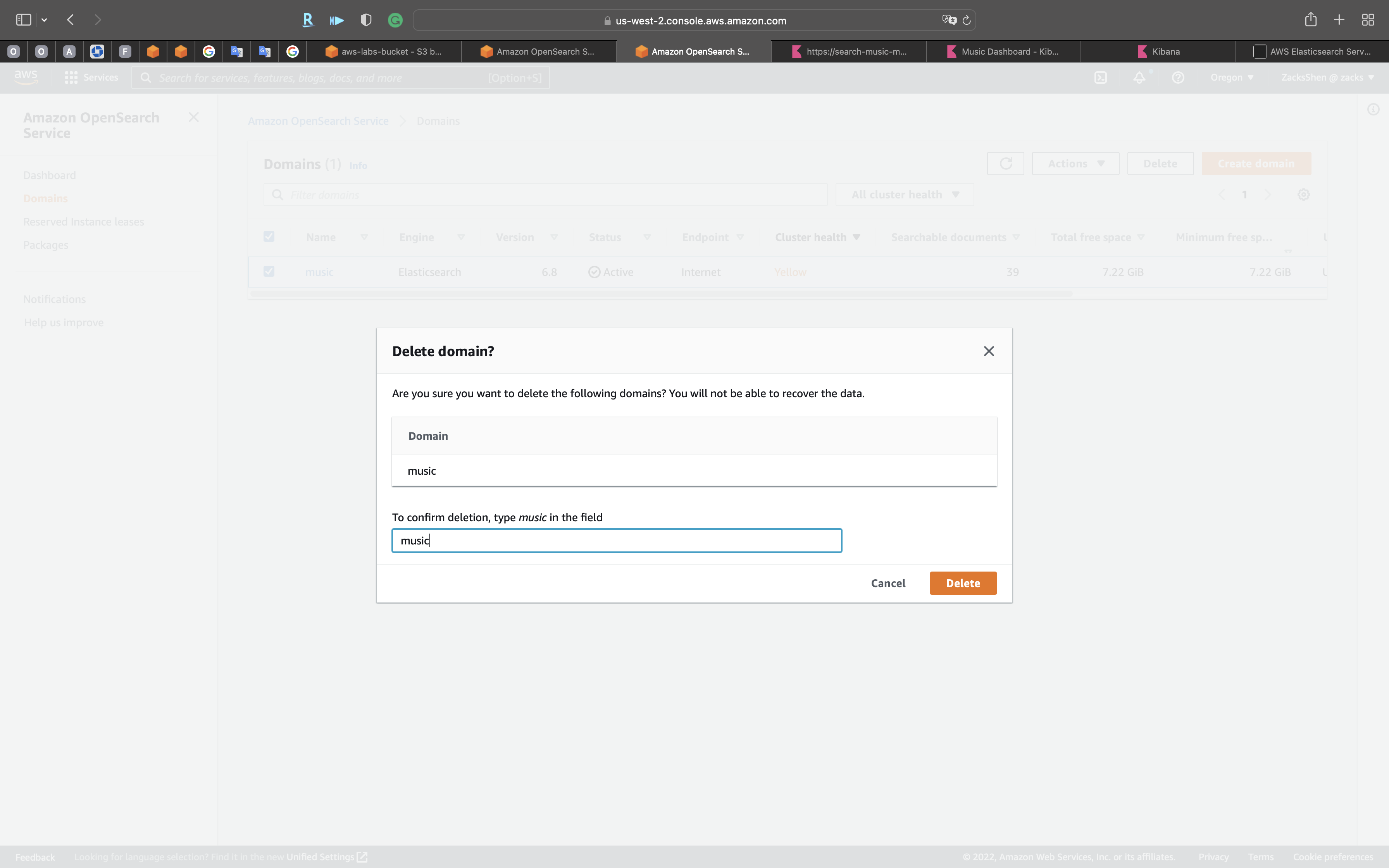Click the AWS help question mark icon
Screen dimensions: 1389x868
(x=1178, y=77)
